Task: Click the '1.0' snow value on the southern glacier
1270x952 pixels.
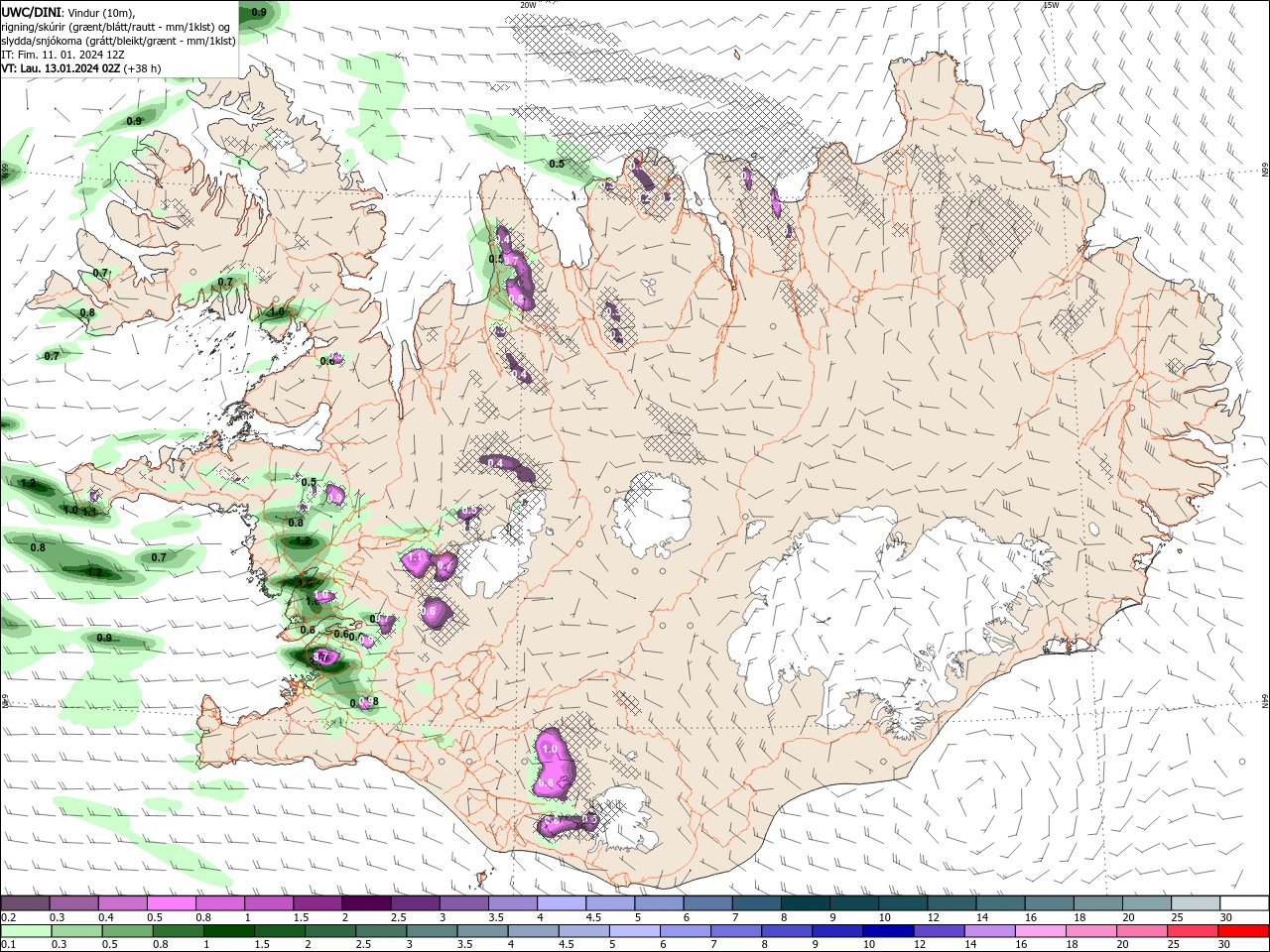Action: point(550,750)
